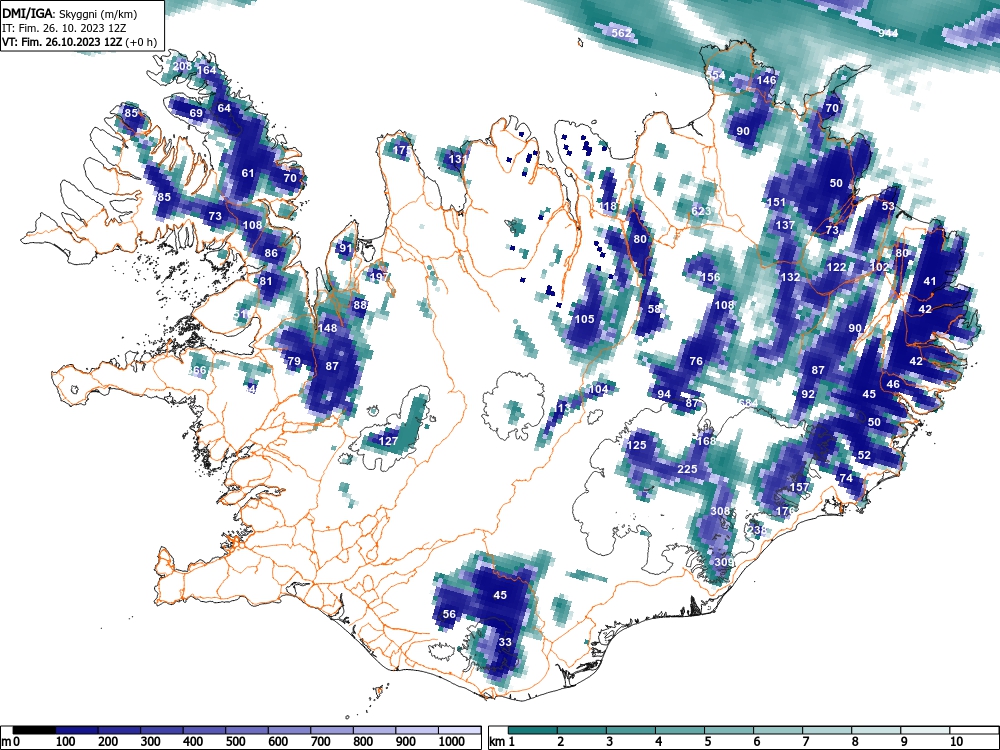
Task: Select the visibility value 168
Action: (706, 441)
